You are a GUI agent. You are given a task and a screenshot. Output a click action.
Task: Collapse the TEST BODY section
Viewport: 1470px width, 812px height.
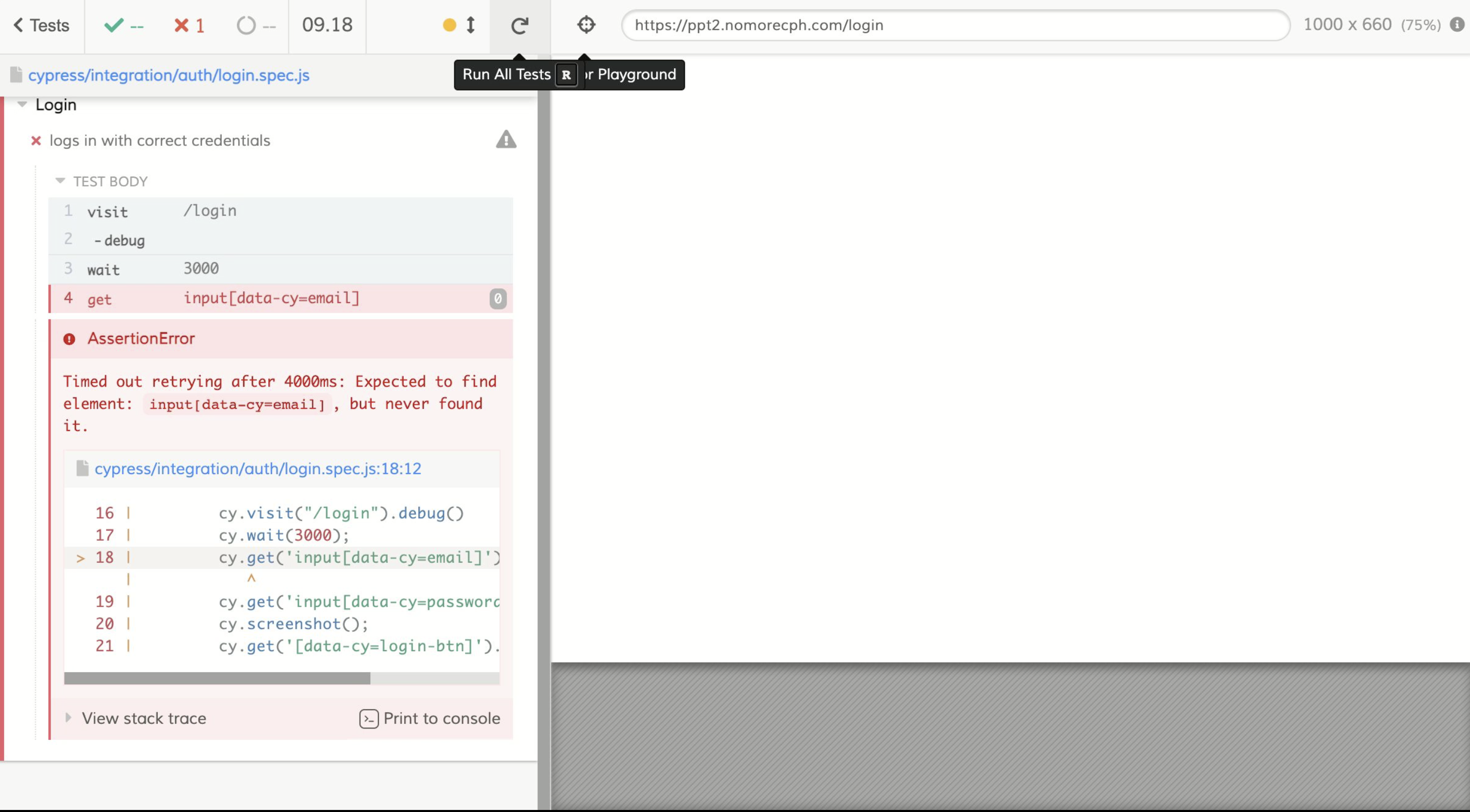point(110,181)
